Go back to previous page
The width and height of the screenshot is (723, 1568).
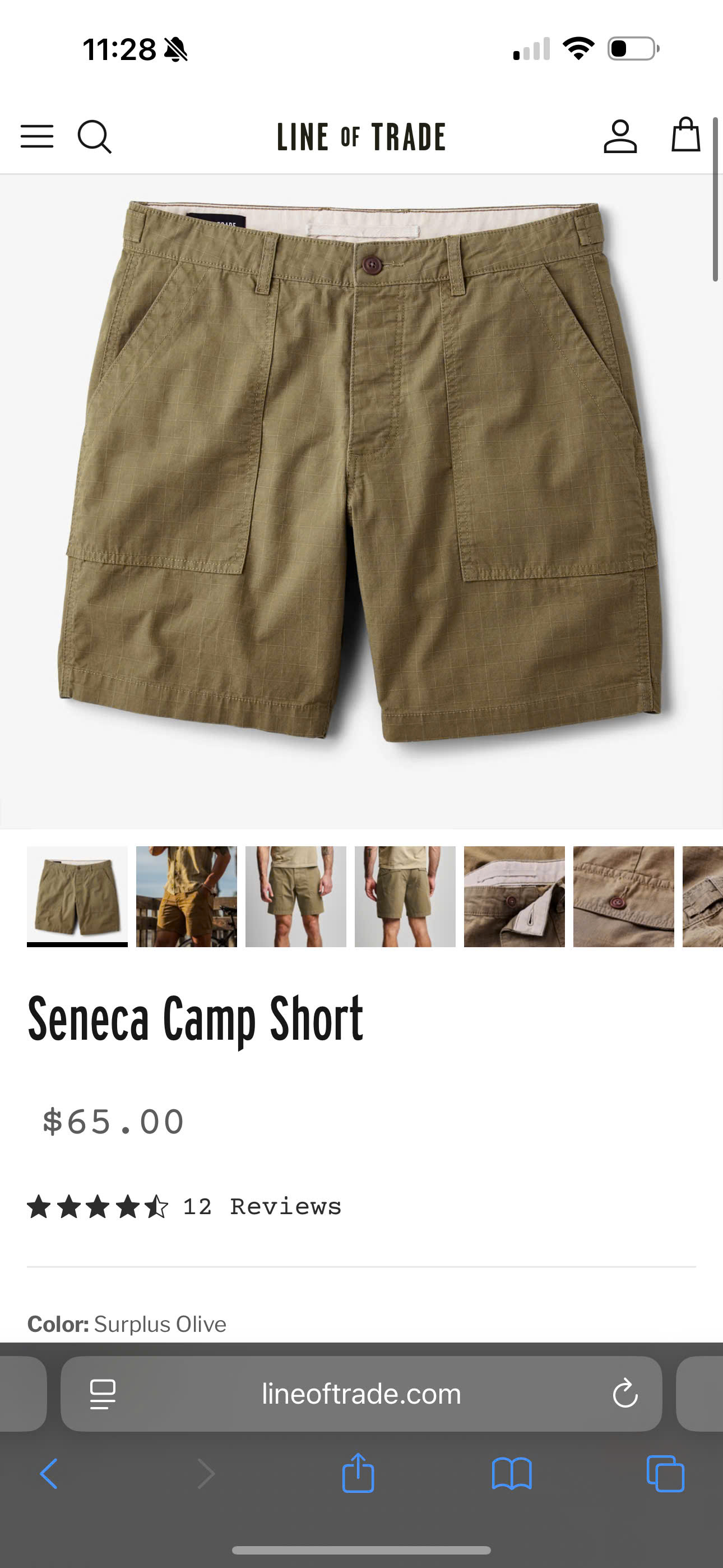[49, 1474]
